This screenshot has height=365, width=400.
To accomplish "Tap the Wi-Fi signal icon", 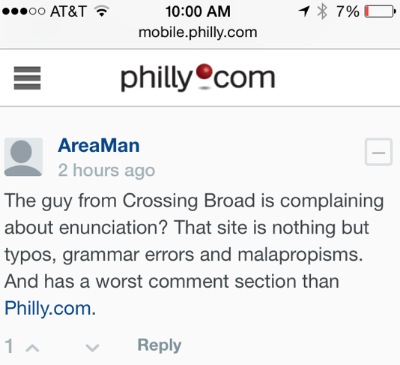I will click(x=102, y=12).
